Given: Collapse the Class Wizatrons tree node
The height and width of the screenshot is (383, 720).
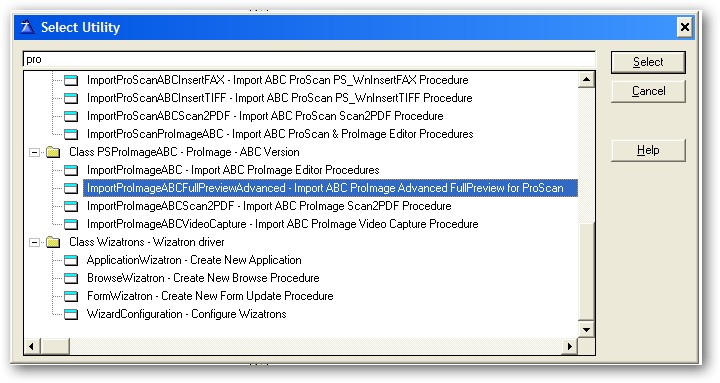Looking at the screenshot, I should click(x=34, y=242).
